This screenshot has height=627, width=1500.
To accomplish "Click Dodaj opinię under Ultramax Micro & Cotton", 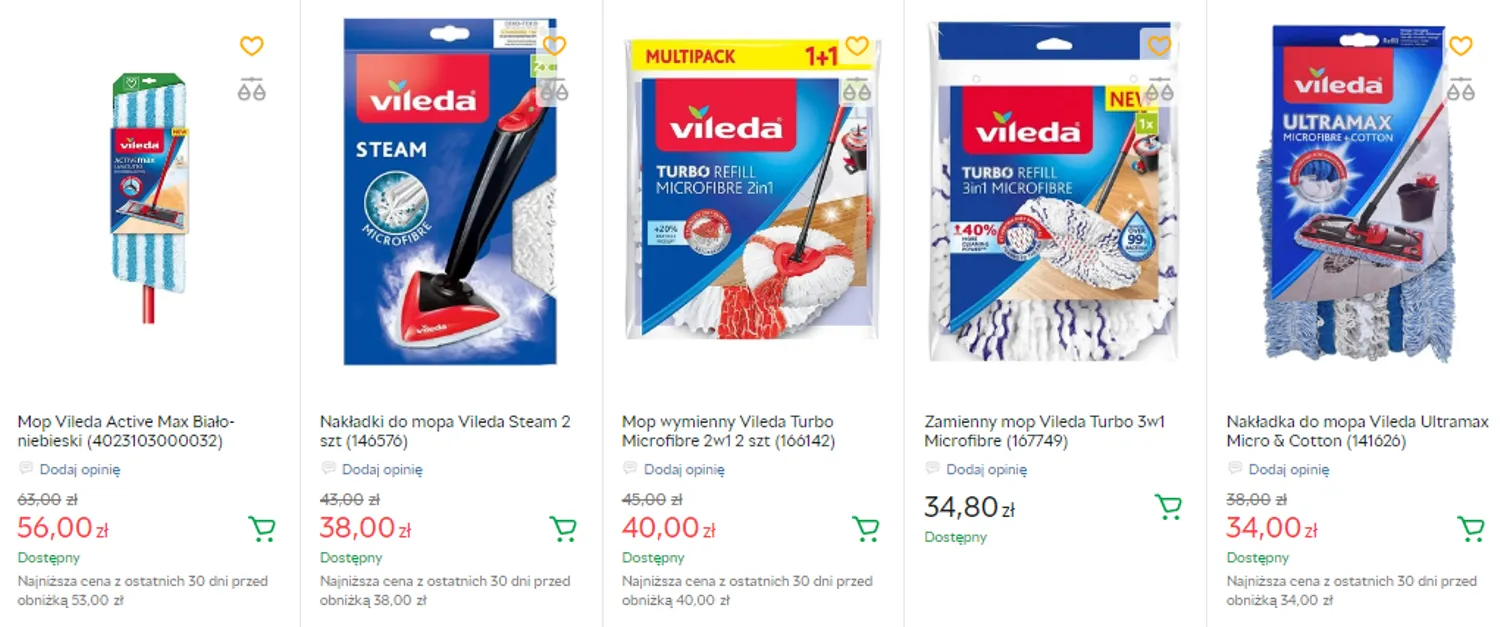I will point(1289,469).
